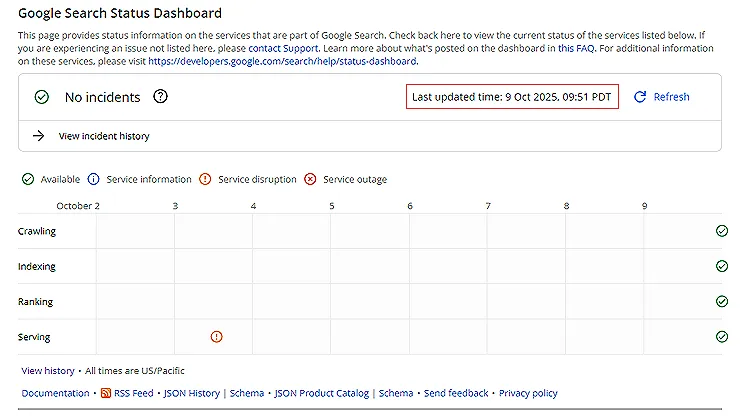Click the Service information legend label
The image size is (740, 416).
pyautogui.click(x=149, y=179)
